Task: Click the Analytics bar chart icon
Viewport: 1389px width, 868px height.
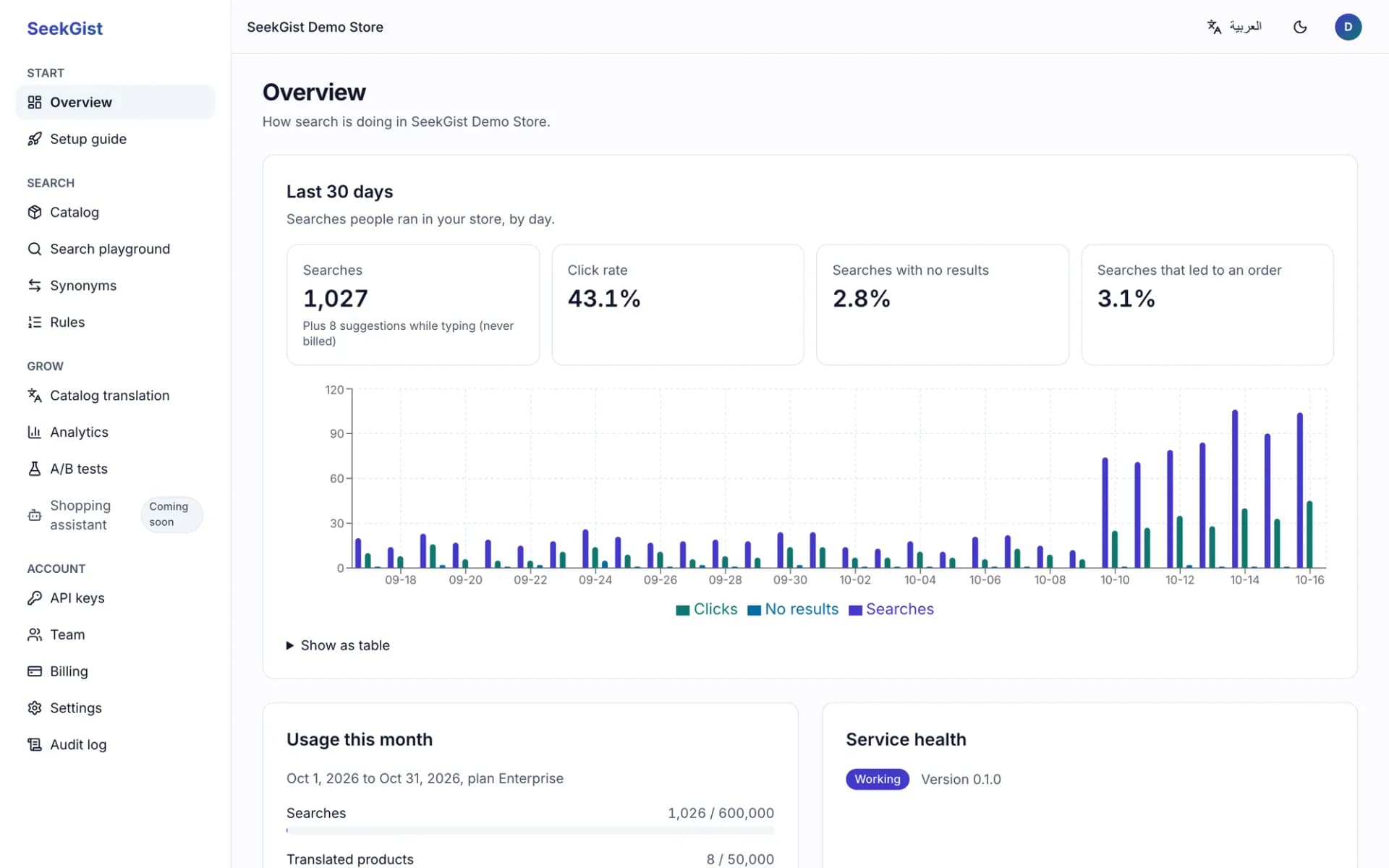Action: click(34, 432)
